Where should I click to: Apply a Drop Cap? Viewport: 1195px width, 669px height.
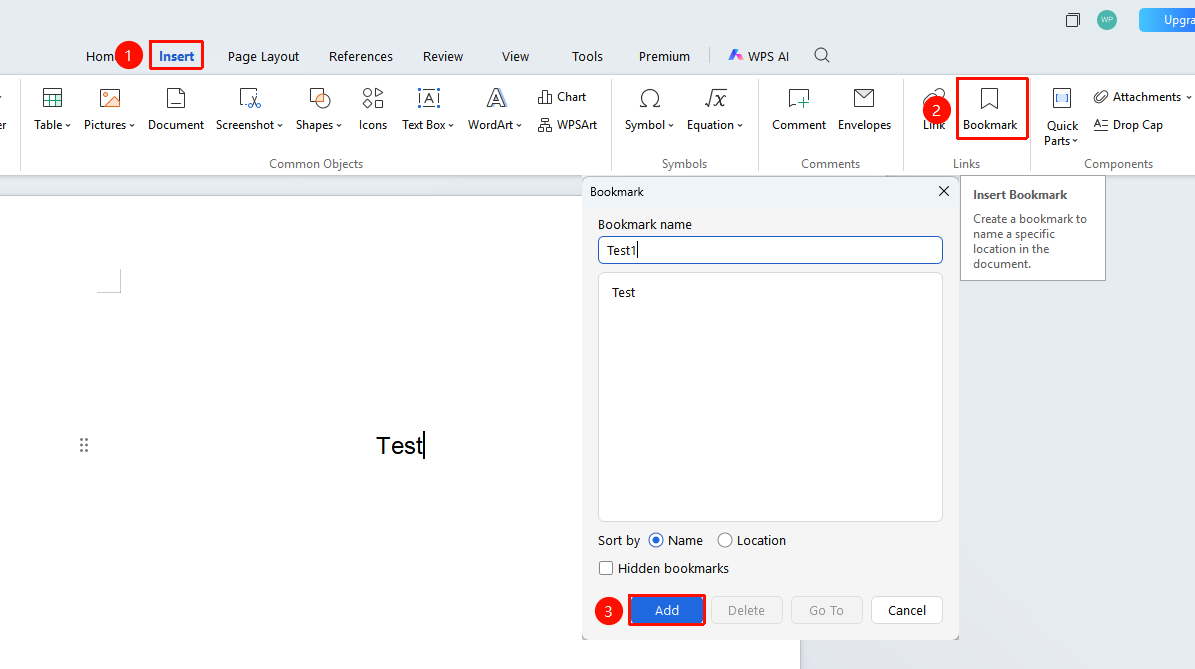(1128, 125)
